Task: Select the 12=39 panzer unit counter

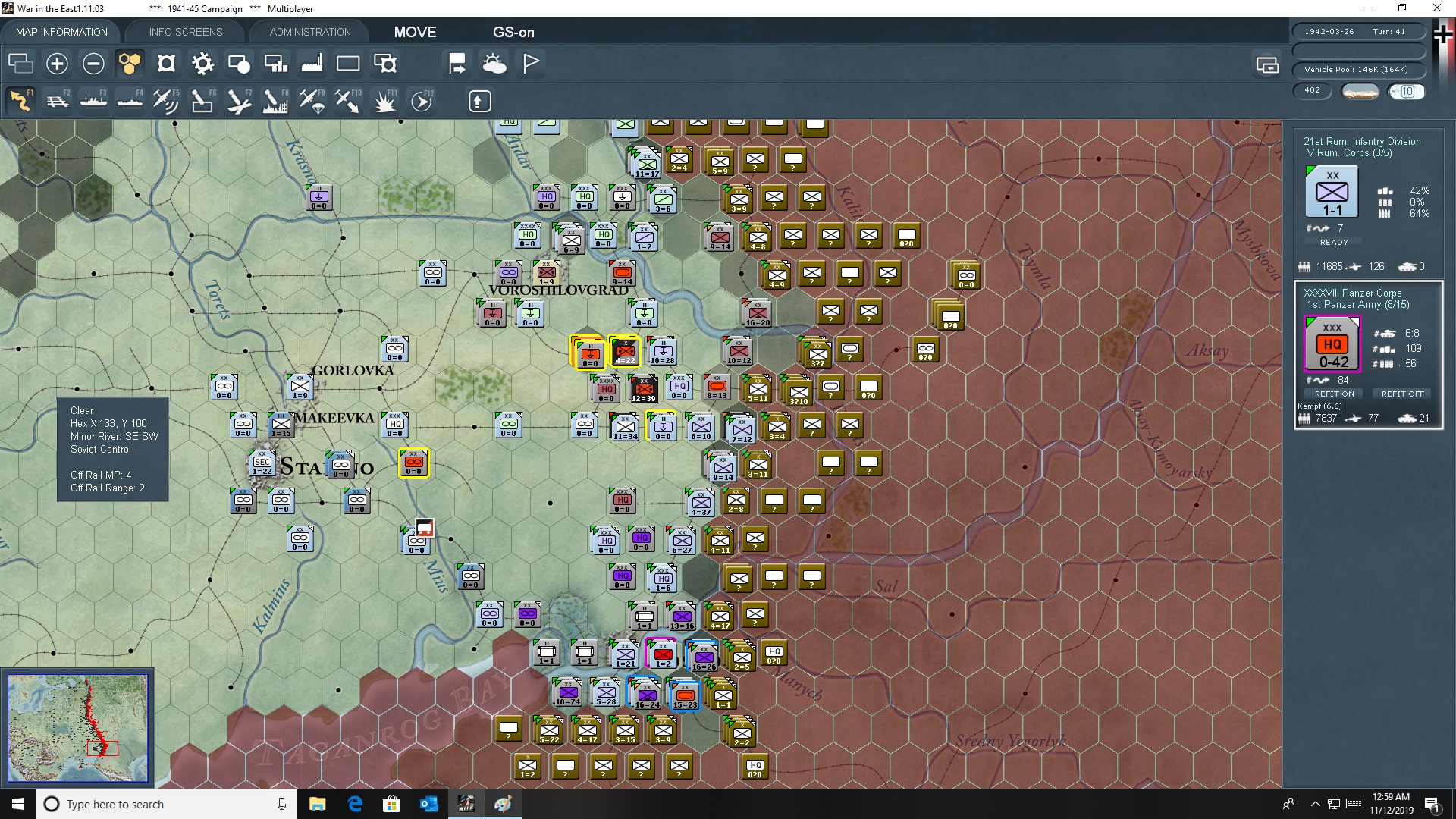Action: click(643, 390)
